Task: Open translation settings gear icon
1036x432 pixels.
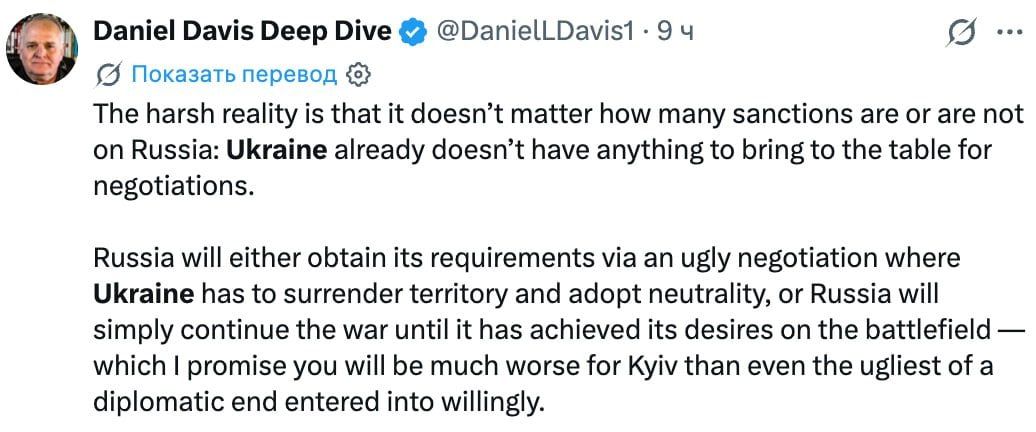Action: (358, 75)
